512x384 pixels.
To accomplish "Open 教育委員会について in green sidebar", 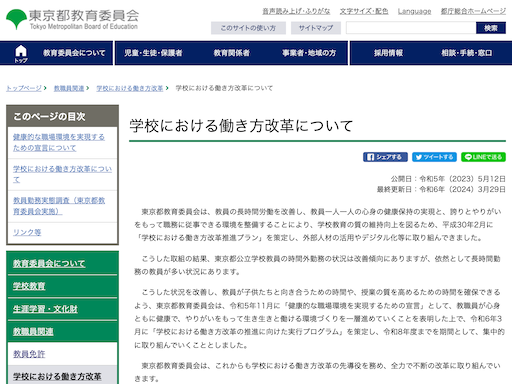I will point(49,263).
